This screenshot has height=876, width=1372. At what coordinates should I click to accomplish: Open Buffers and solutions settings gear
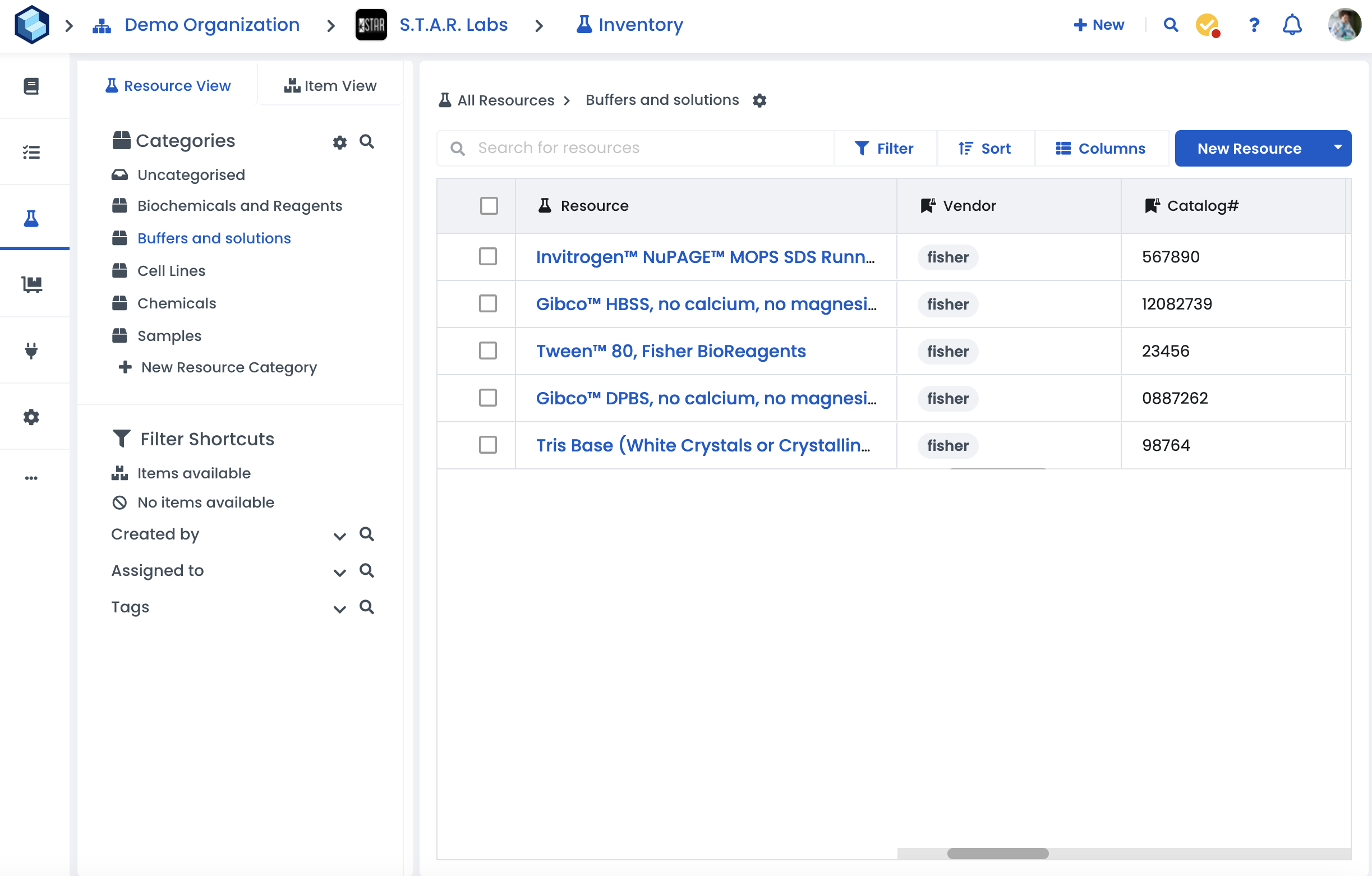click(759, 100)
